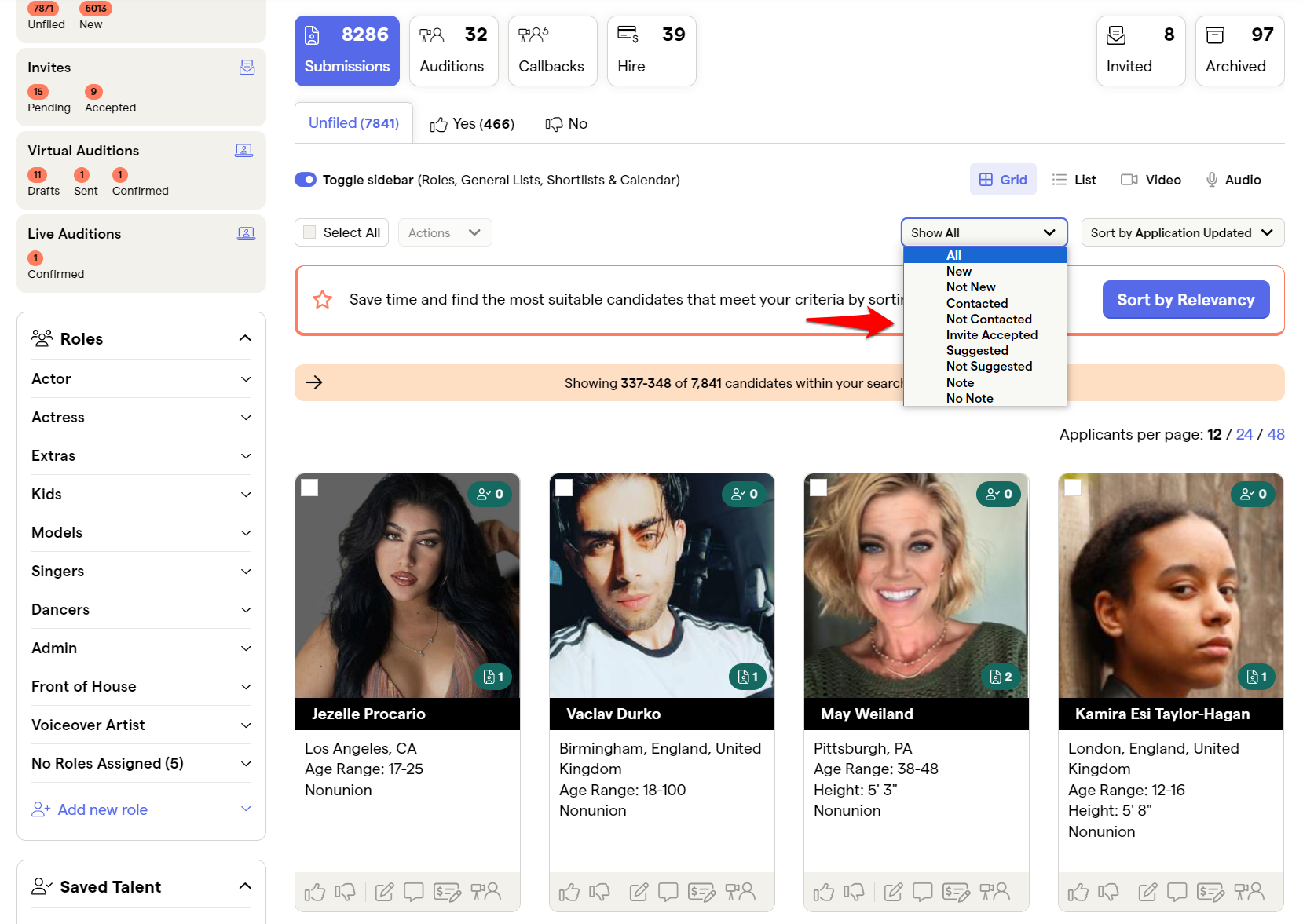Collapse the Roles panel
This screenshot has height=924, width=1303.
[244, 338]
